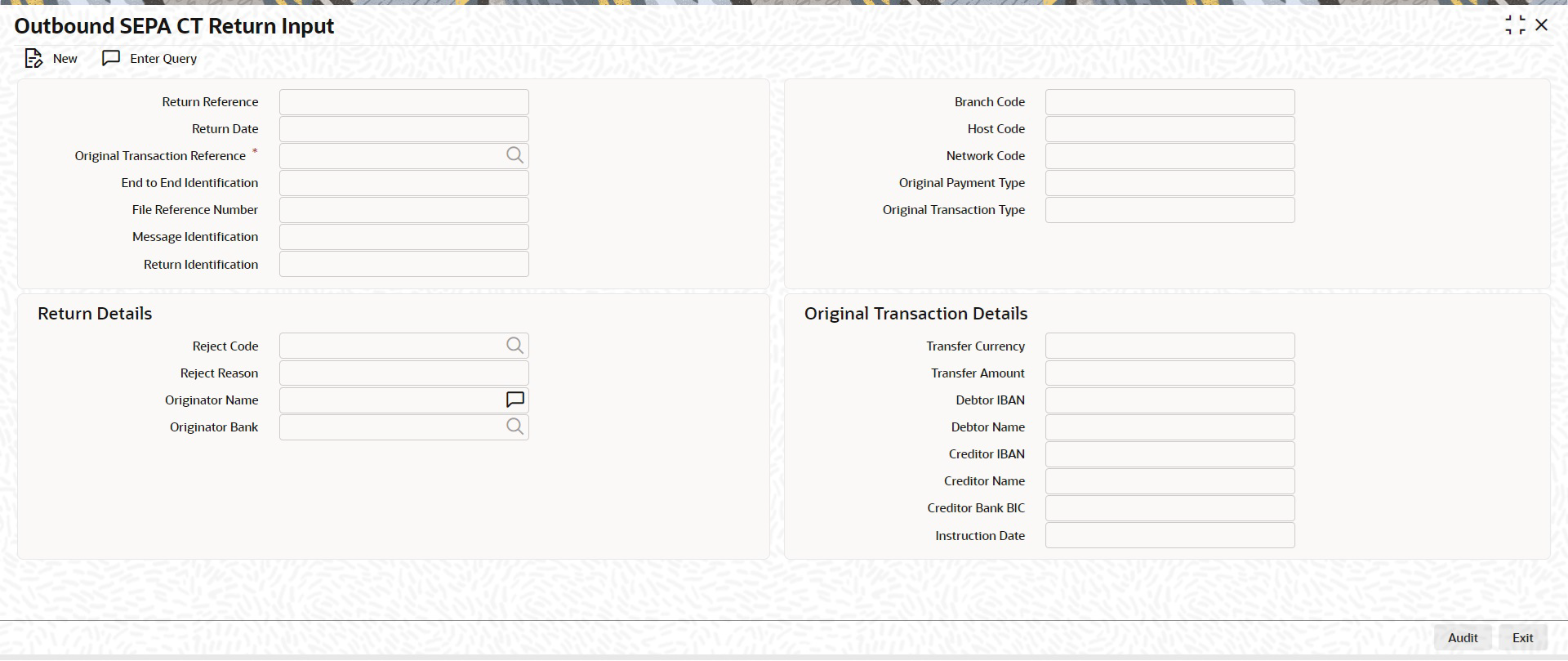Focus the Return Identification field

404,264
